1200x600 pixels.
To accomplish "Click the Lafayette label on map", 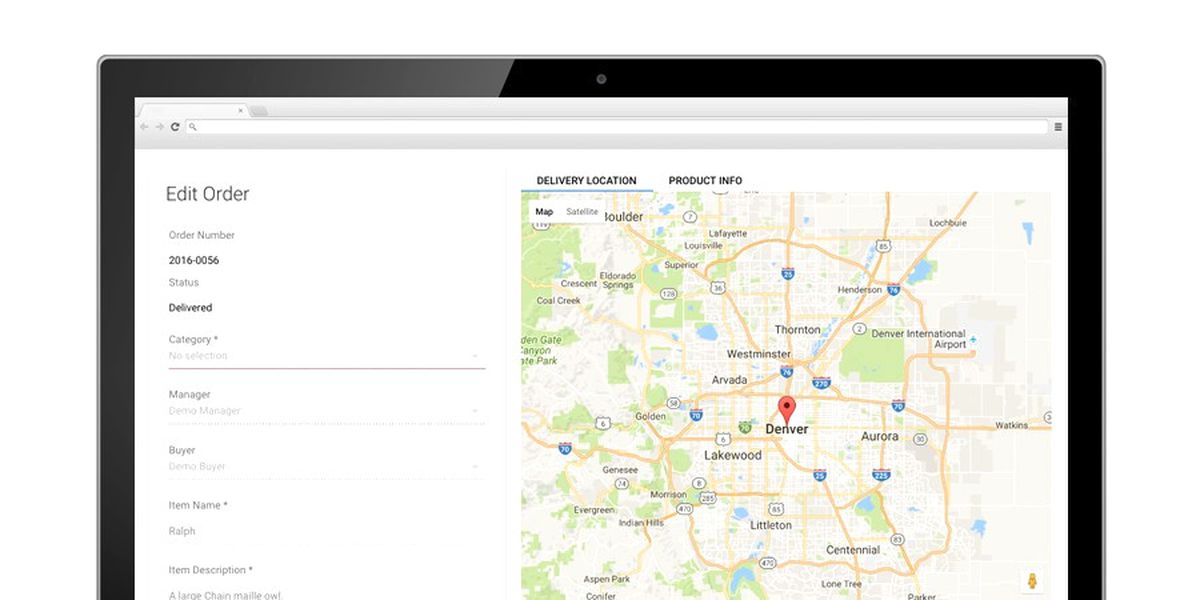I will coord(728,233).
